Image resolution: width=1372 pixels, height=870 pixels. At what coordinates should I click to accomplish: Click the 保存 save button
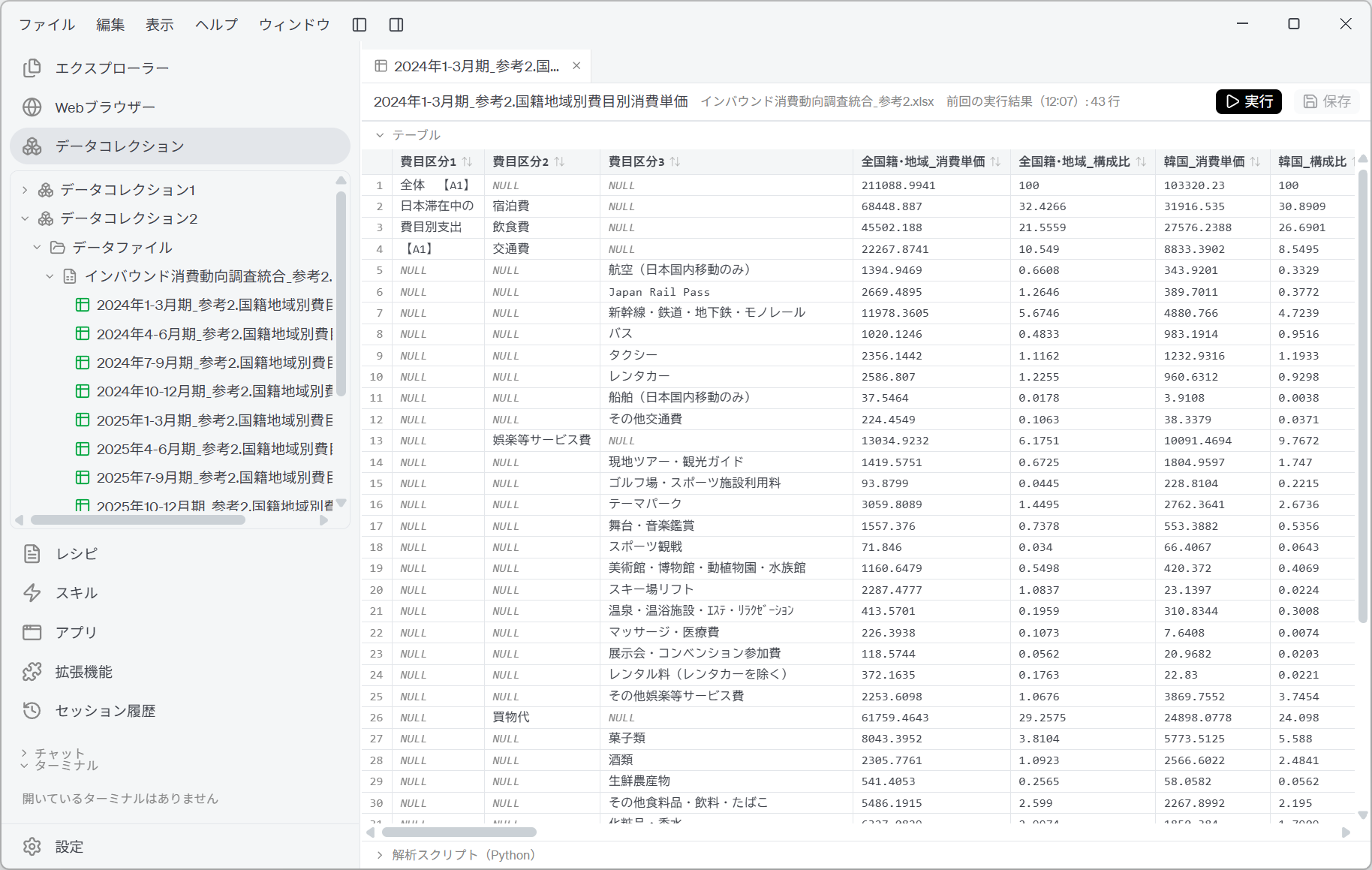coord(1328,101)
